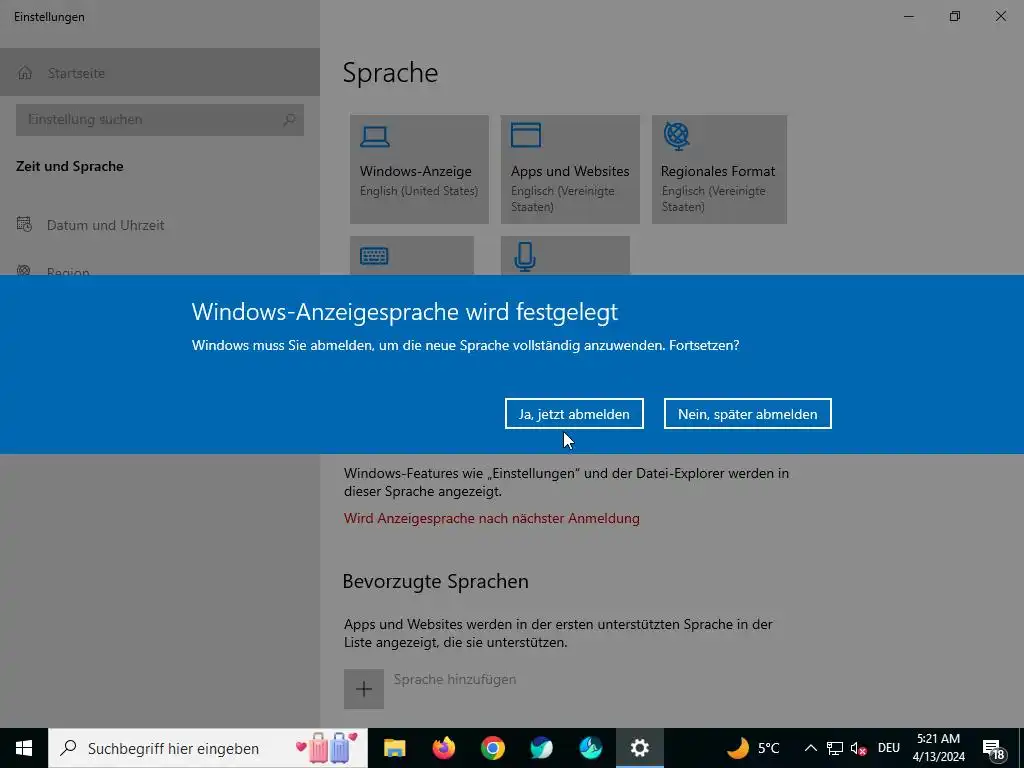The image size is (1024, 768).
Task: Open File Explorer from taskbar
Action: 394,748
